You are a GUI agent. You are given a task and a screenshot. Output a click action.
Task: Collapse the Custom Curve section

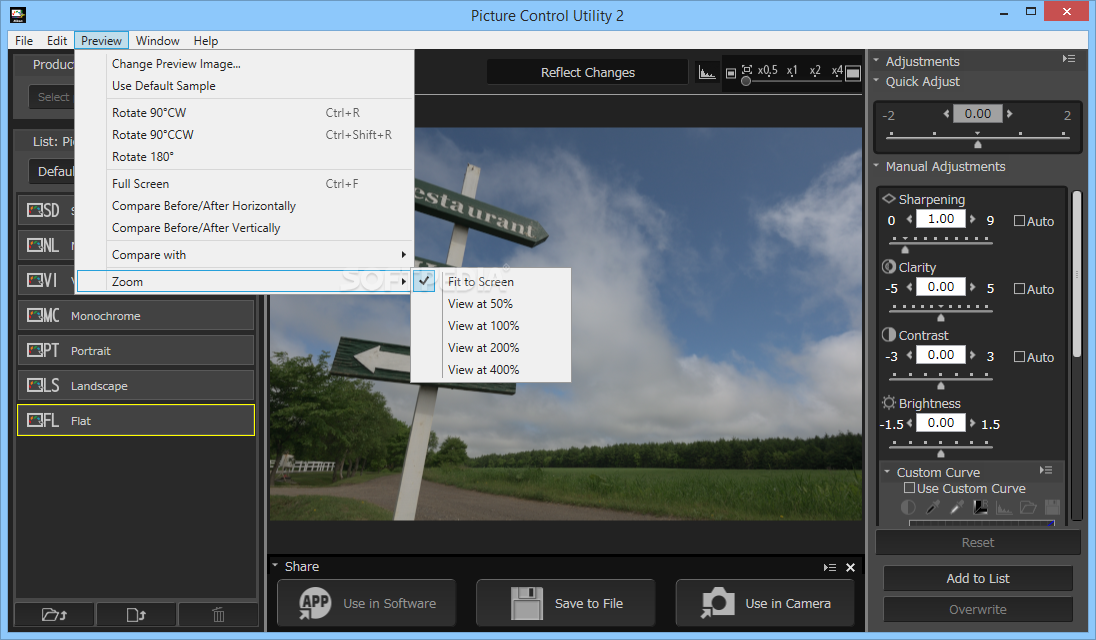887,472
